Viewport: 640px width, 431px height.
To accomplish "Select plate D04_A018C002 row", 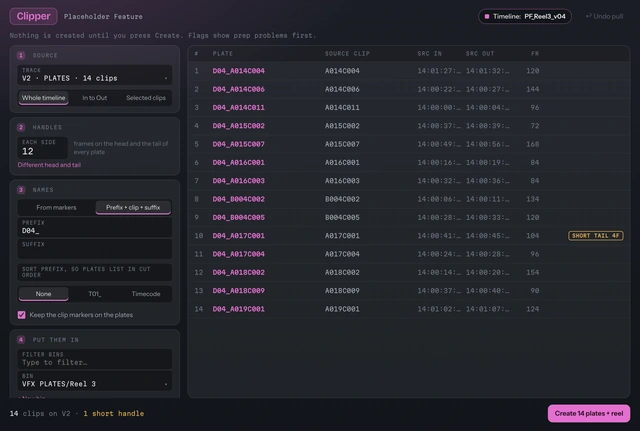I will point(409,272).
